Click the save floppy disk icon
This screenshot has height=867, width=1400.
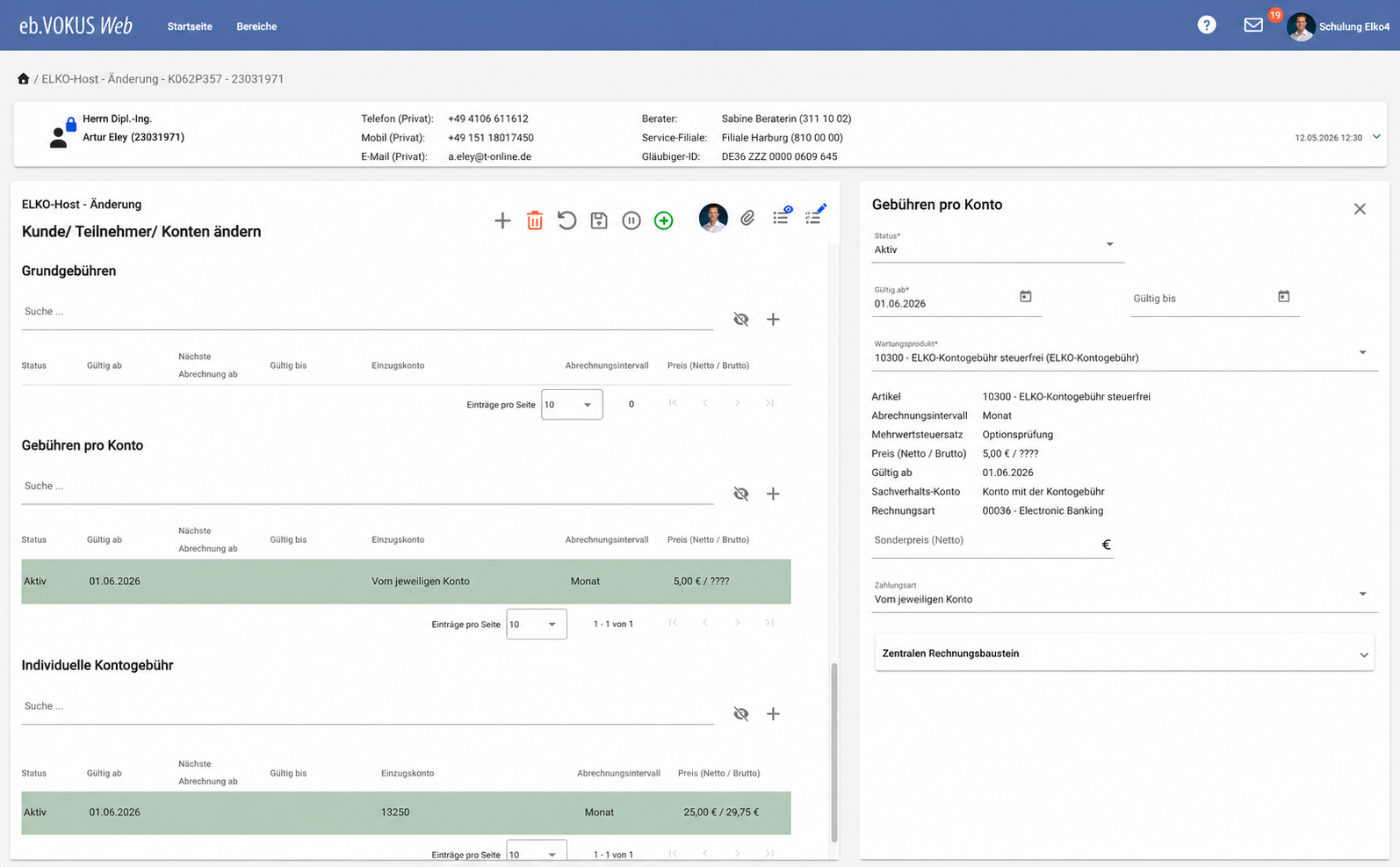coord(599,220)
